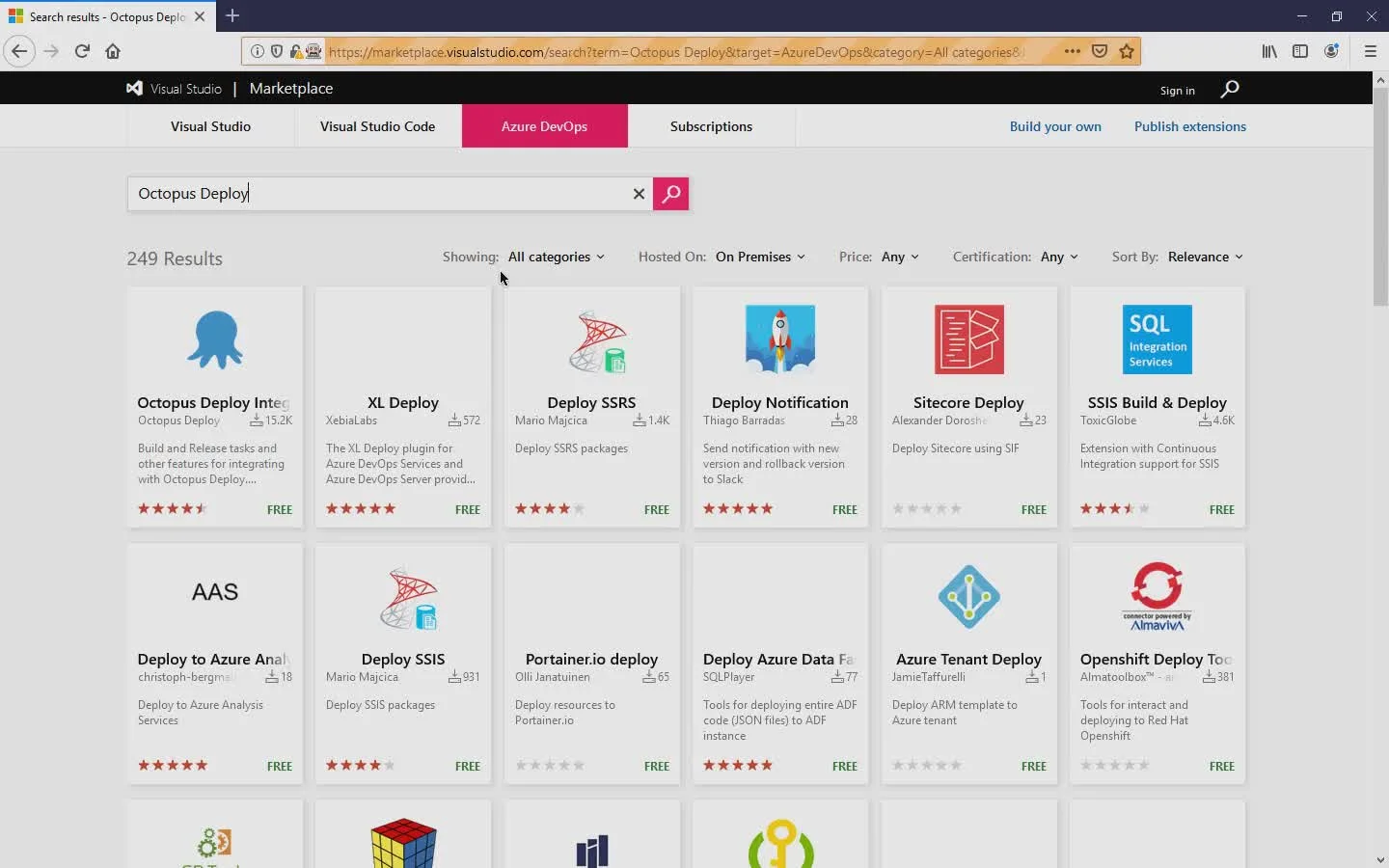This screenshot has height=868, width=1389.
Task: Click publisher name "Olli Janatuinen"
Action: tap(553, 677)
